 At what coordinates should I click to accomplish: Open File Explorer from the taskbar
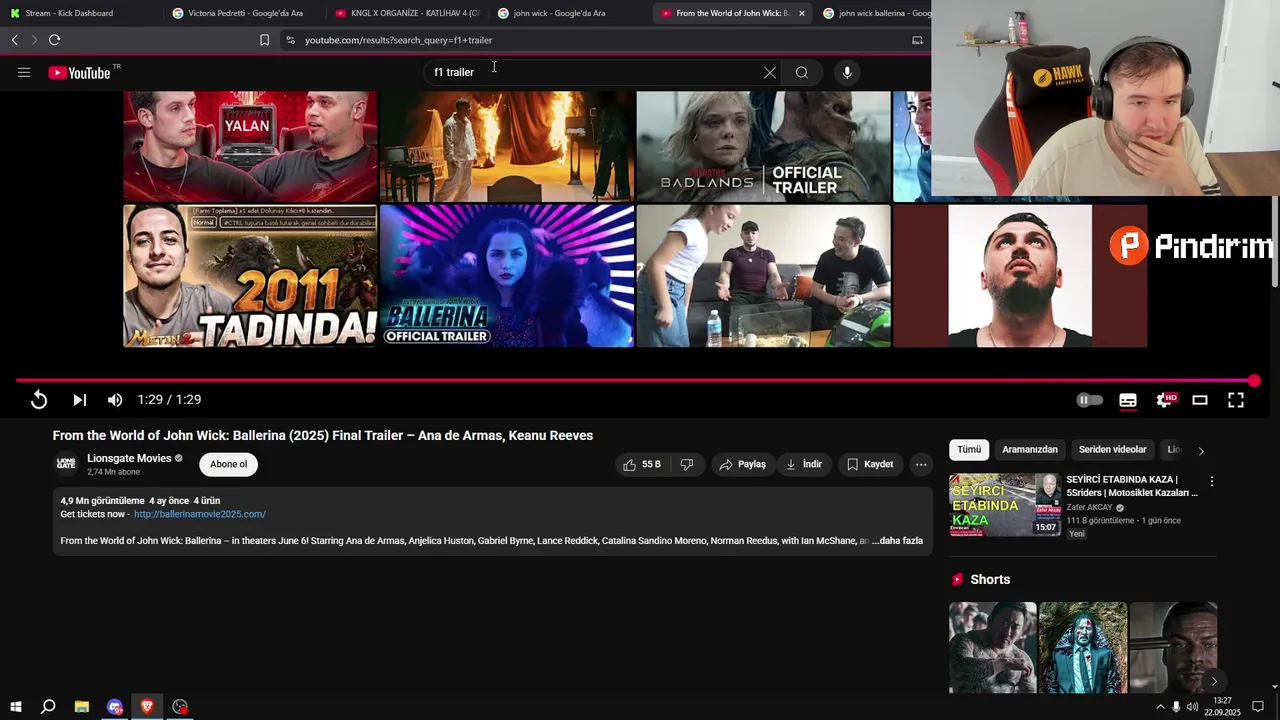tap(82, 707)
